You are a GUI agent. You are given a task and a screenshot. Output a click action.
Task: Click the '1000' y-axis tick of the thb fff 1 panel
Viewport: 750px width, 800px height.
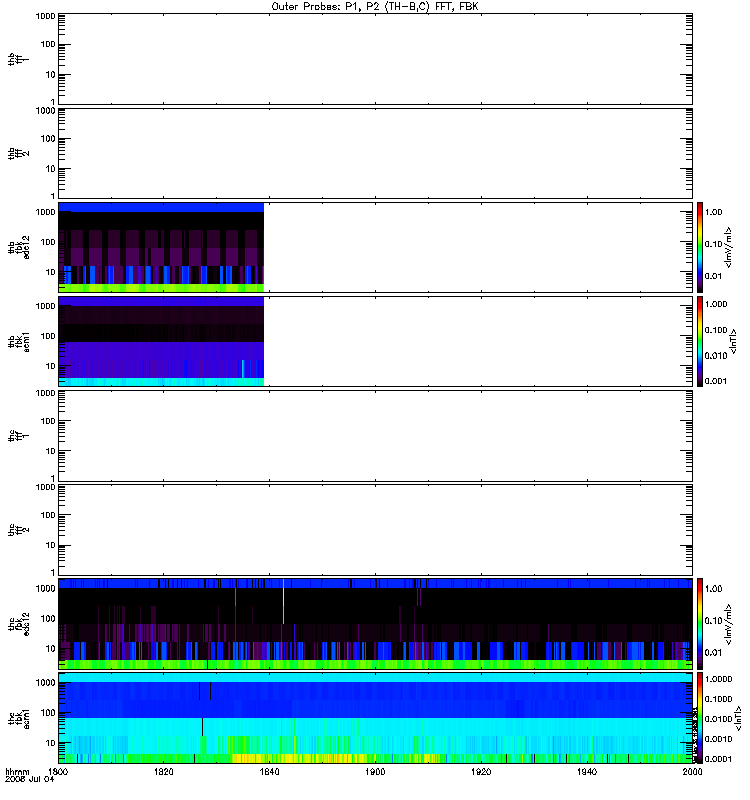[x=45, y=16]
